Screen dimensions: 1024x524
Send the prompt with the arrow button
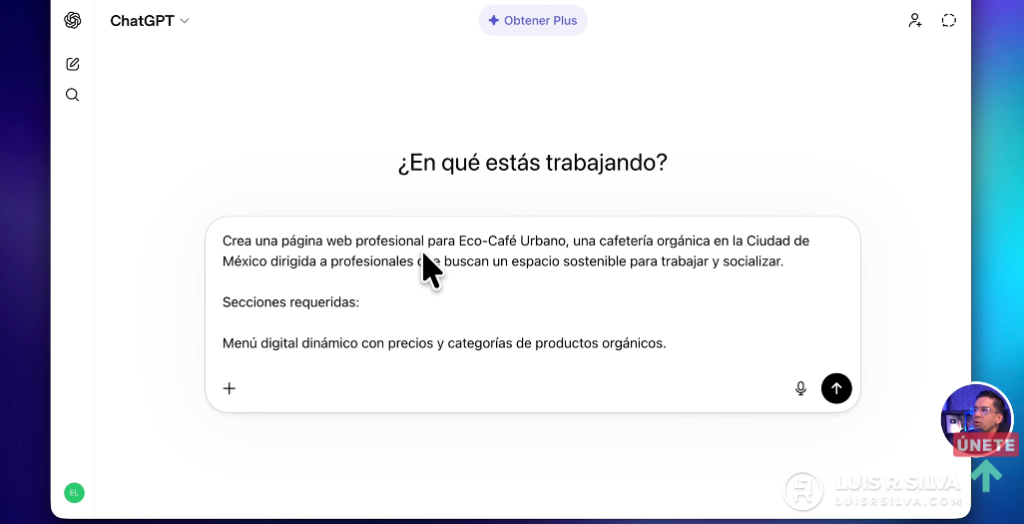click(x=836, y=389)
